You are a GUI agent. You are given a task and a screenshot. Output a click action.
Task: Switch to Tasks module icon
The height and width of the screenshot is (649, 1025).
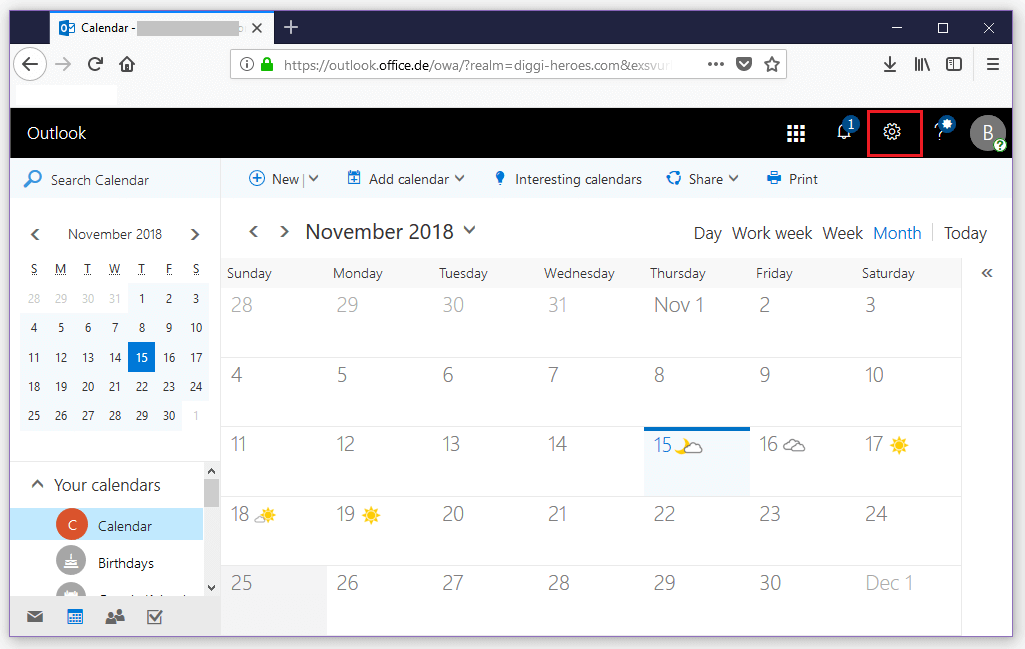coord(155,616)
